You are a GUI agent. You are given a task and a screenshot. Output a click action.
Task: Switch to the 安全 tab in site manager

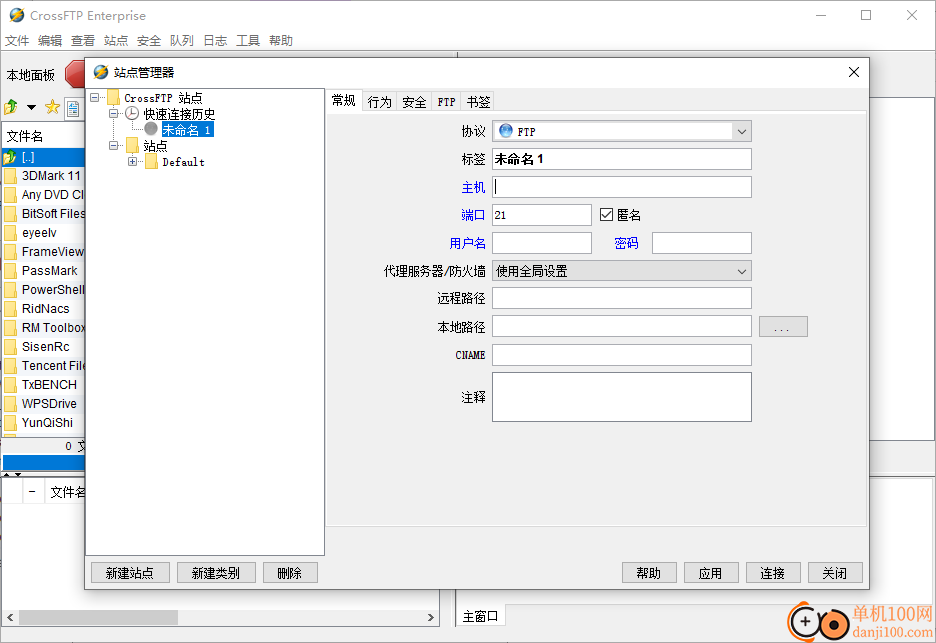point(414,102)
